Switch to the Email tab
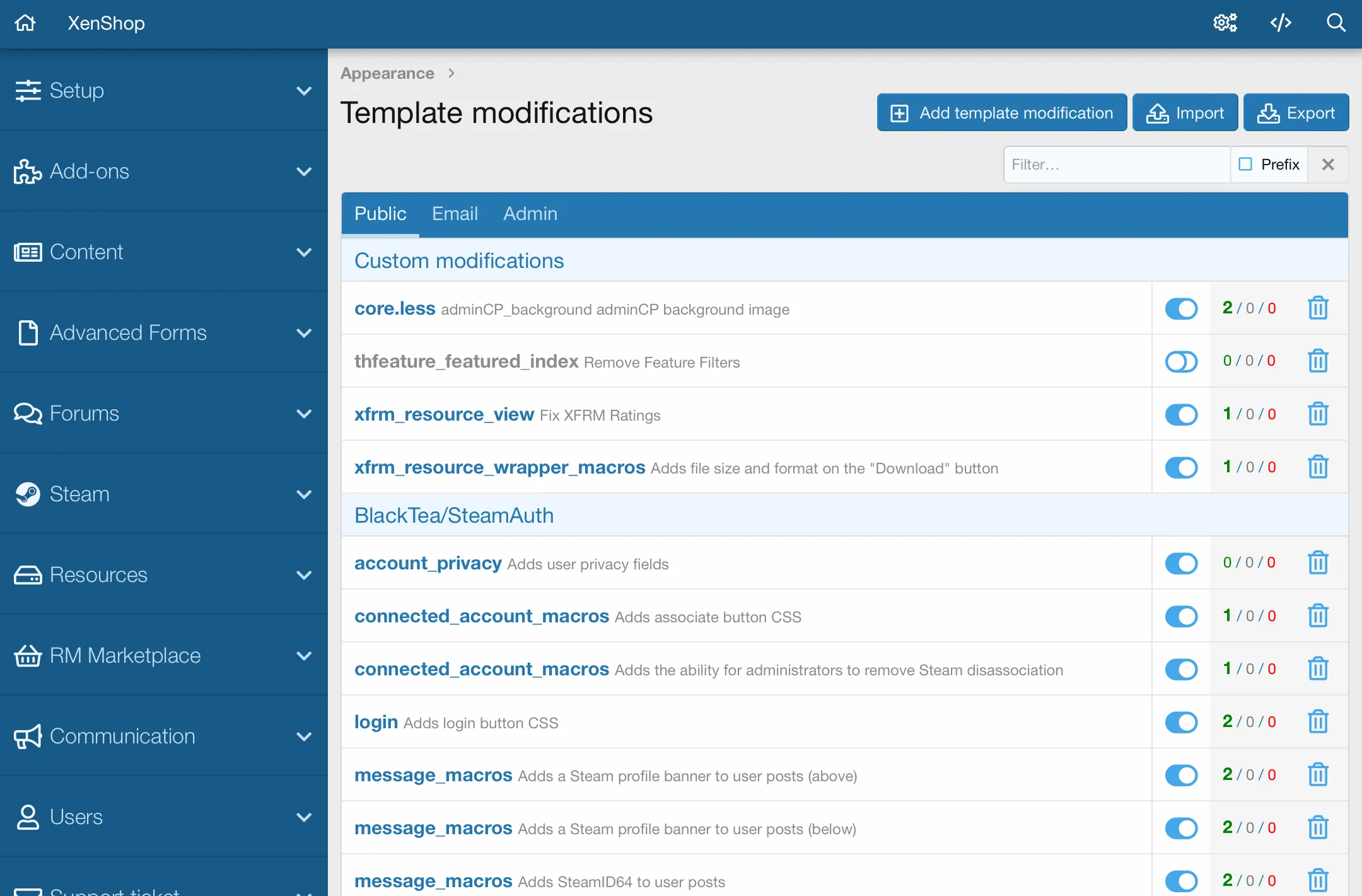1362x896 pixels. click(454, 213)
